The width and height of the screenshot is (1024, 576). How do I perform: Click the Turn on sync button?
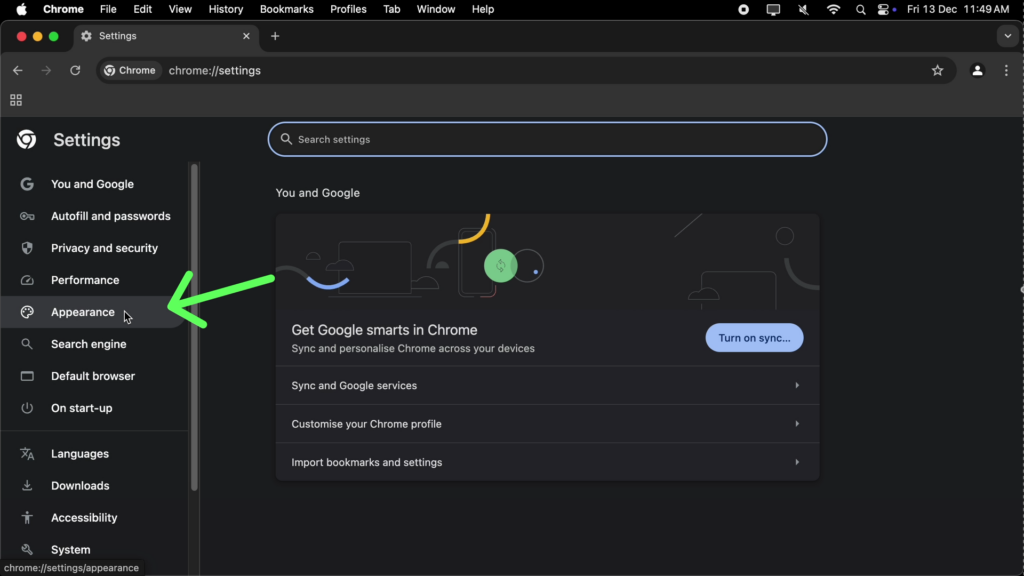[754, 338]
